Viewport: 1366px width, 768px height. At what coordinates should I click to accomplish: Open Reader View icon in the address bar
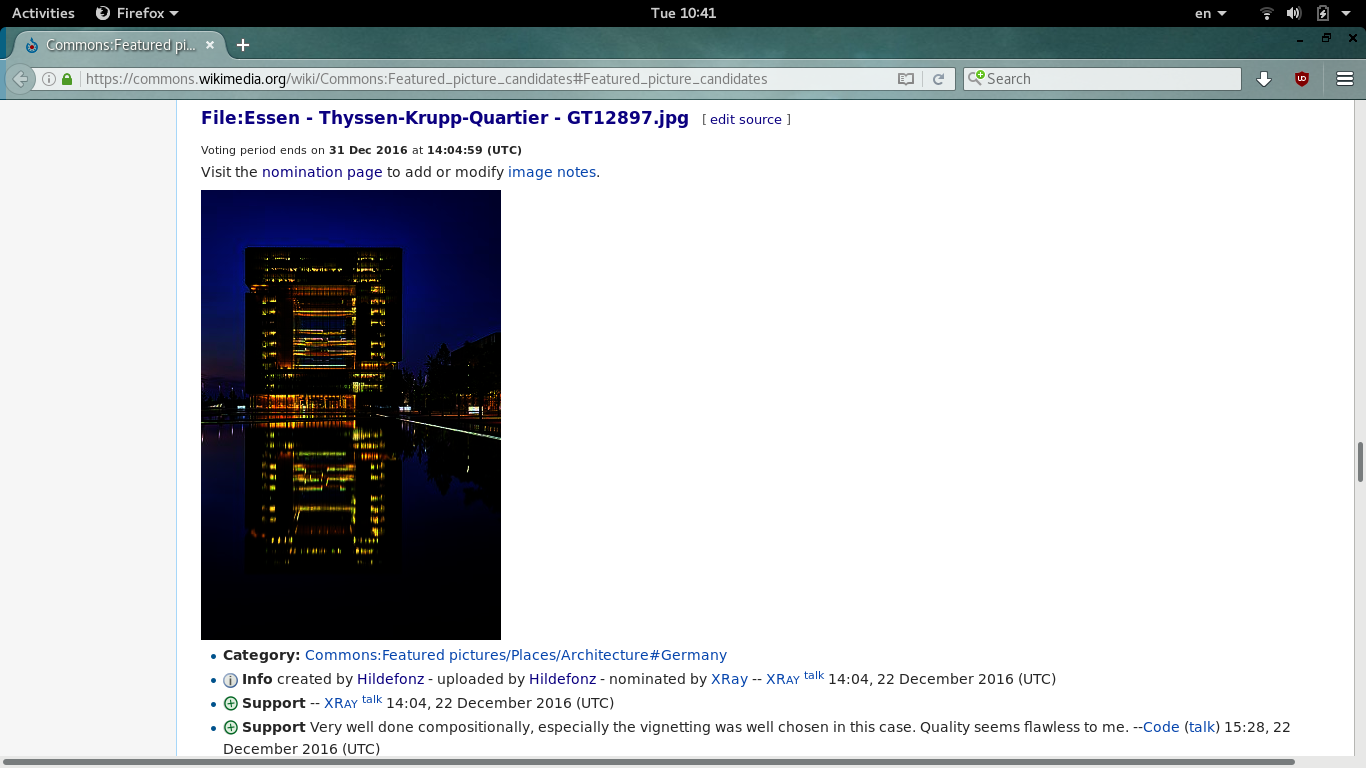point(906,79)
